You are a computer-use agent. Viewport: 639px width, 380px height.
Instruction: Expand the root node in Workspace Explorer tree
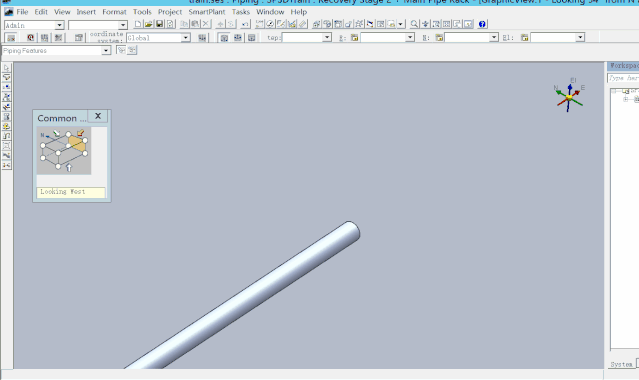[x=614, y=91]
